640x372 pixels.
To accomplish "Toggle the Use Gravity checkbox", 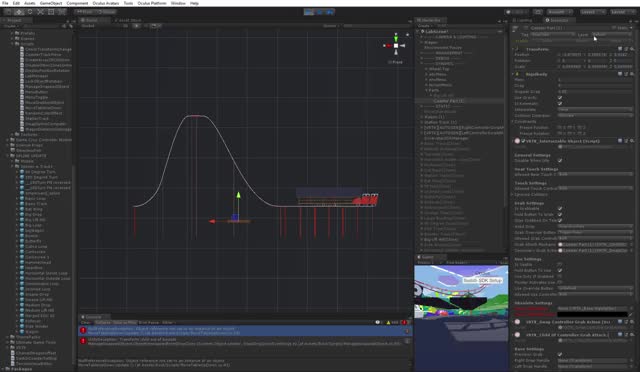I will (x=560, y=98).
